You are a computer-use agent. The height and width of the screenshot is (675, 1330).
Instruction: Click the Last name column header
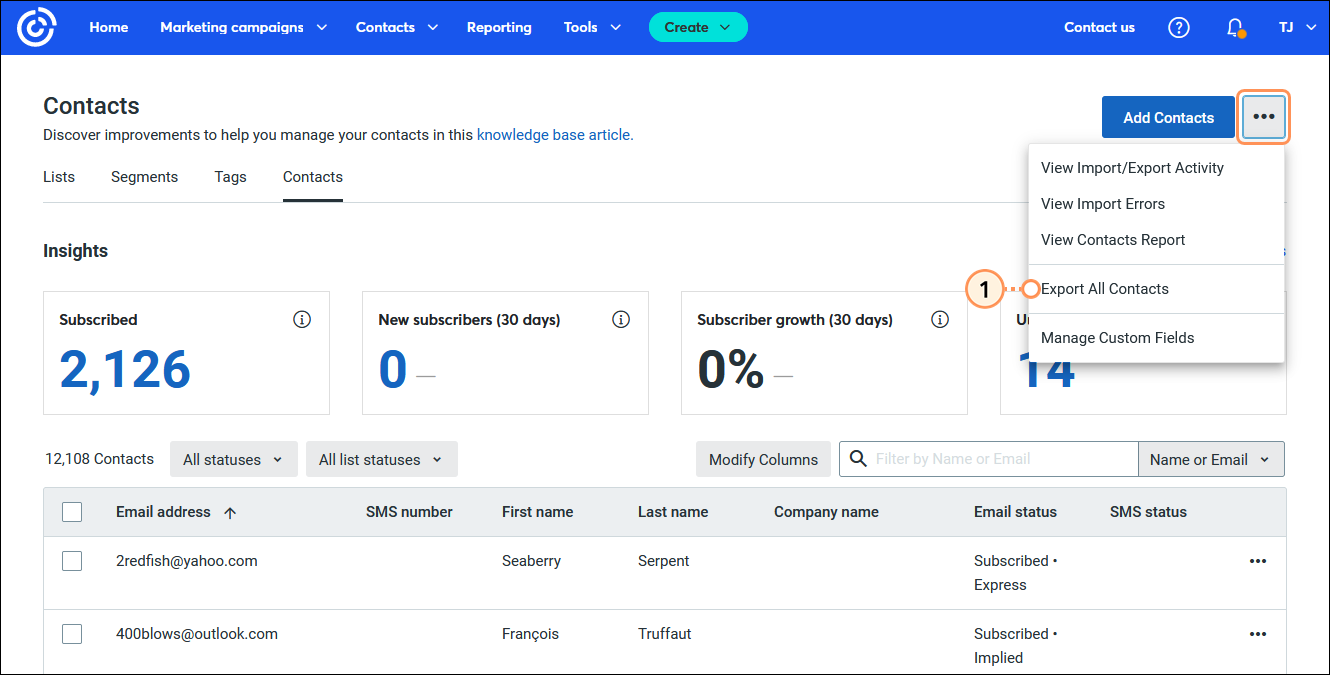pyautogui.click(x=673, y=512)
